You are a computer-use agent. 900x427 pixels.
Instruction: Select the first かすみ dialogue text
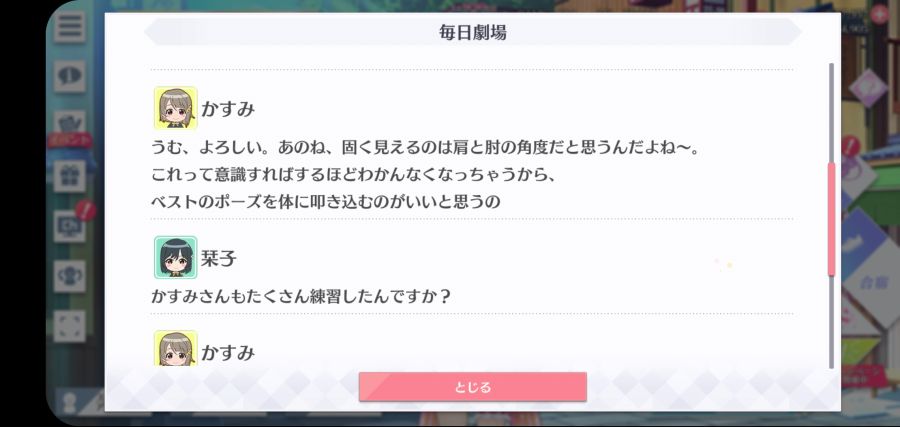coord(428,175)
